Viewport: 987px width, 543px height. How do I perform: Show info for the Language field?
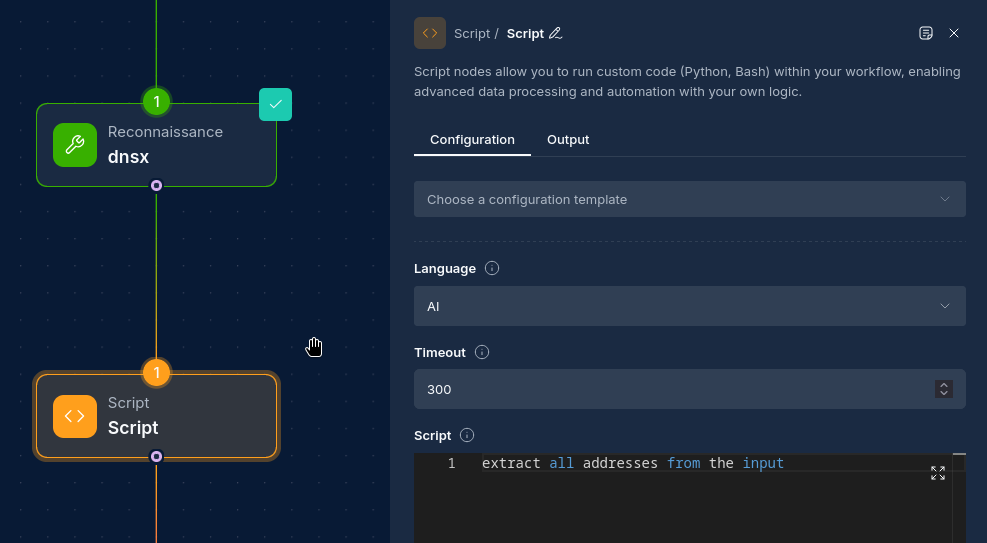[492, 268]
